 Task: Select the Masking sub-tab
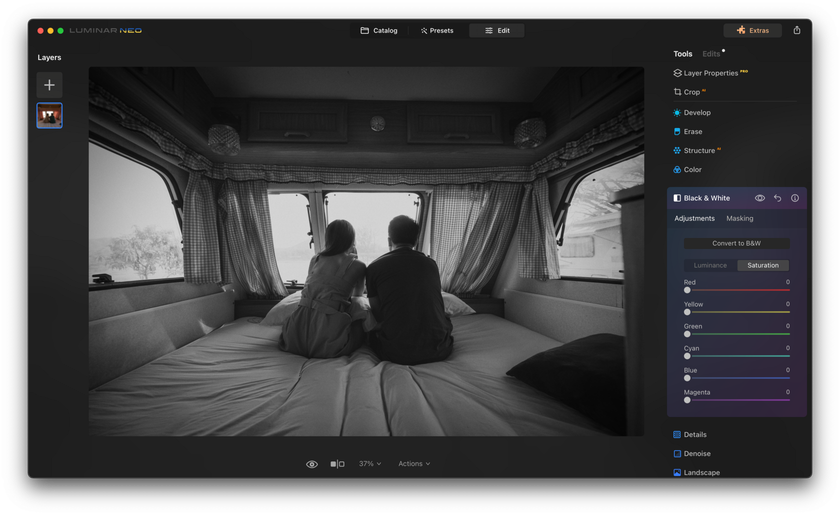tap(739, 218)
